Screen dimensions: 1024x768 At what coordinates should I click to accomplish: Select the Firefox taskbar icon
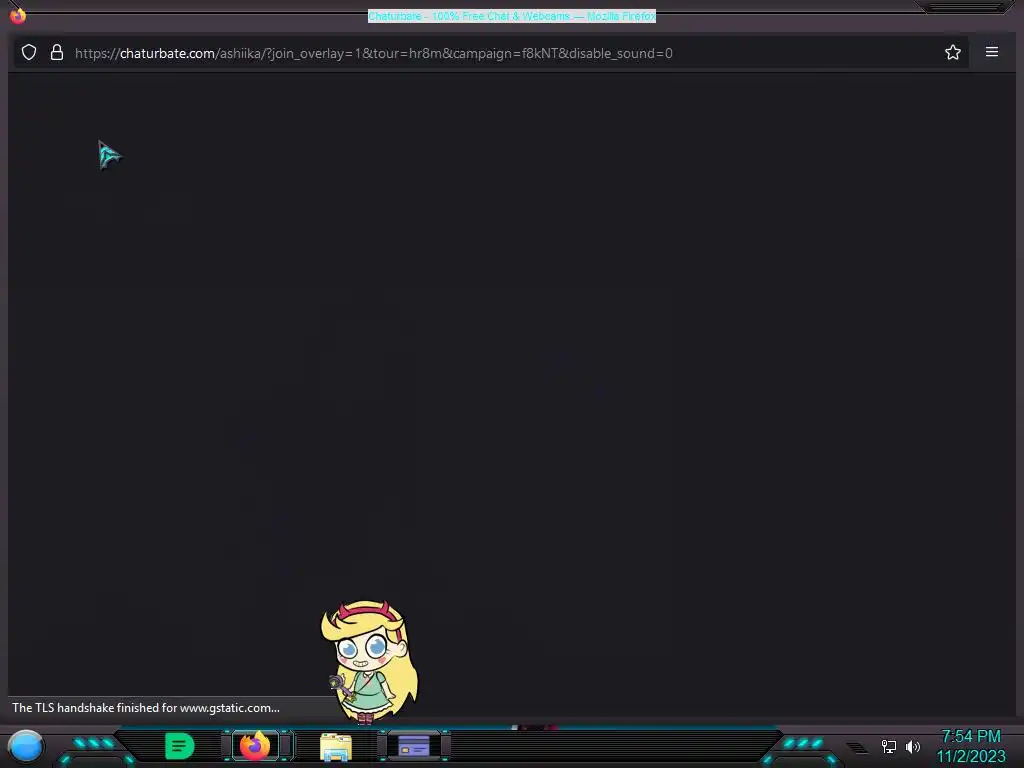[255, 745]
